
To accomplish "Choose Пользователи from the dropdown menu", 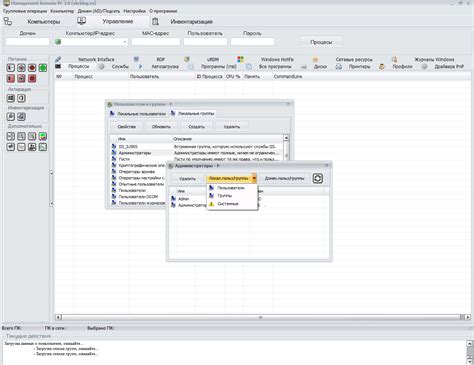I will point(231,188).
